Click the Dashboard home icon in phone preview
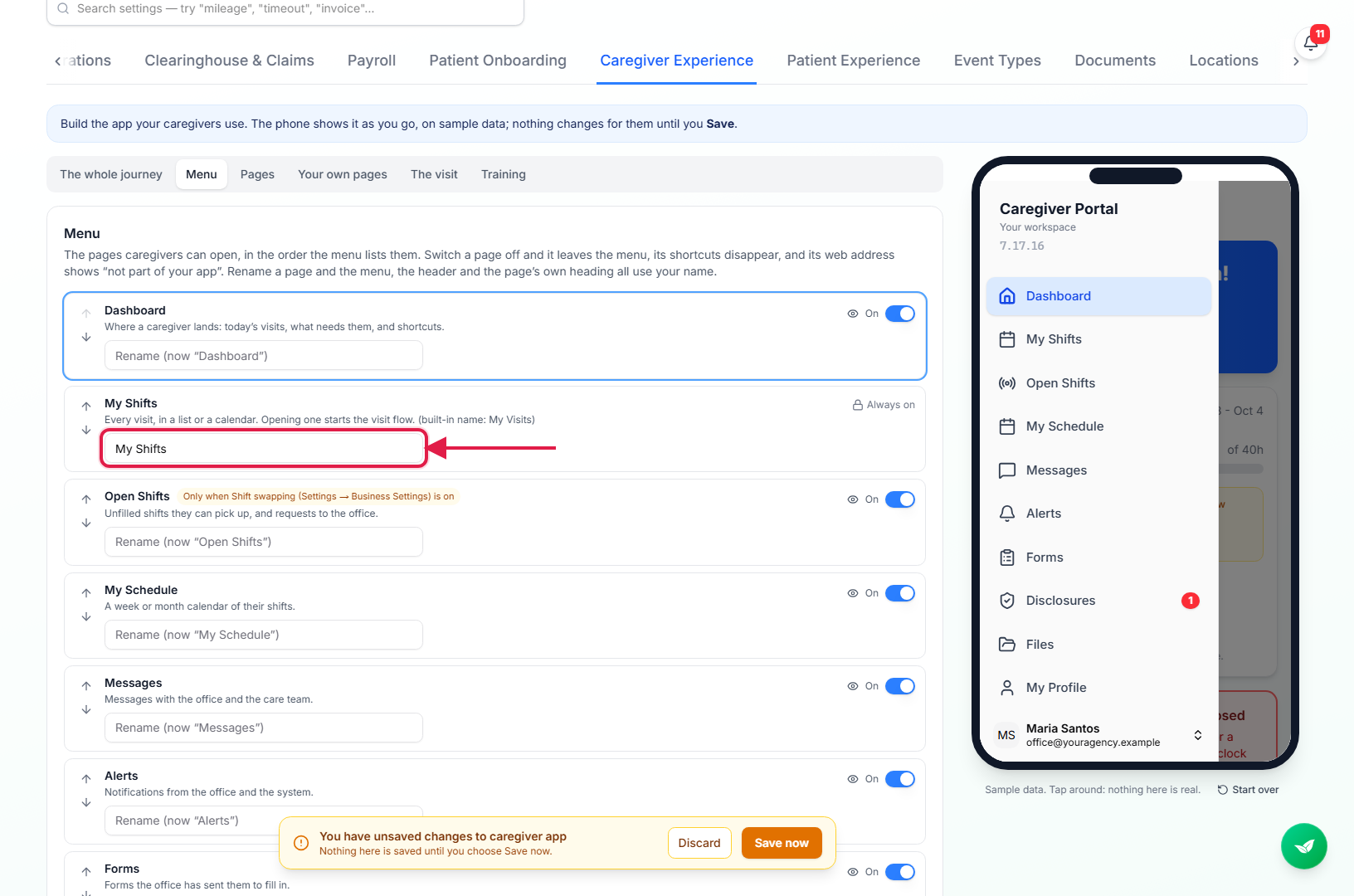The width and height of the screenshot is (1354, 896). click(x=1007, y=296)
